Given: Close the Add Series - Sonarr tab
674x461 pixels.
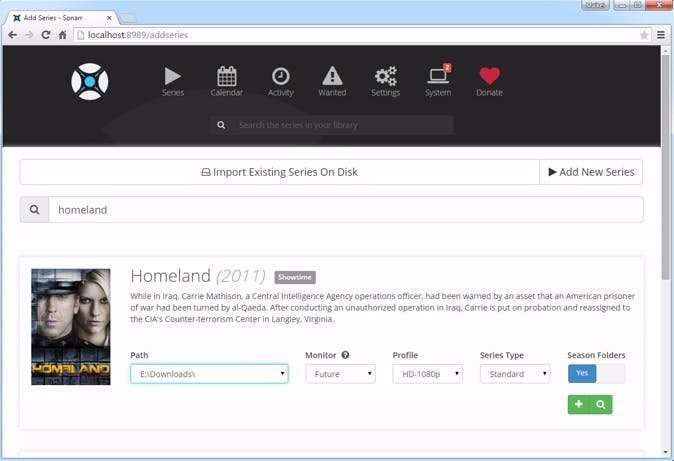Looking at the screenshot, I should pyautogui.click(x=109, y=18).
